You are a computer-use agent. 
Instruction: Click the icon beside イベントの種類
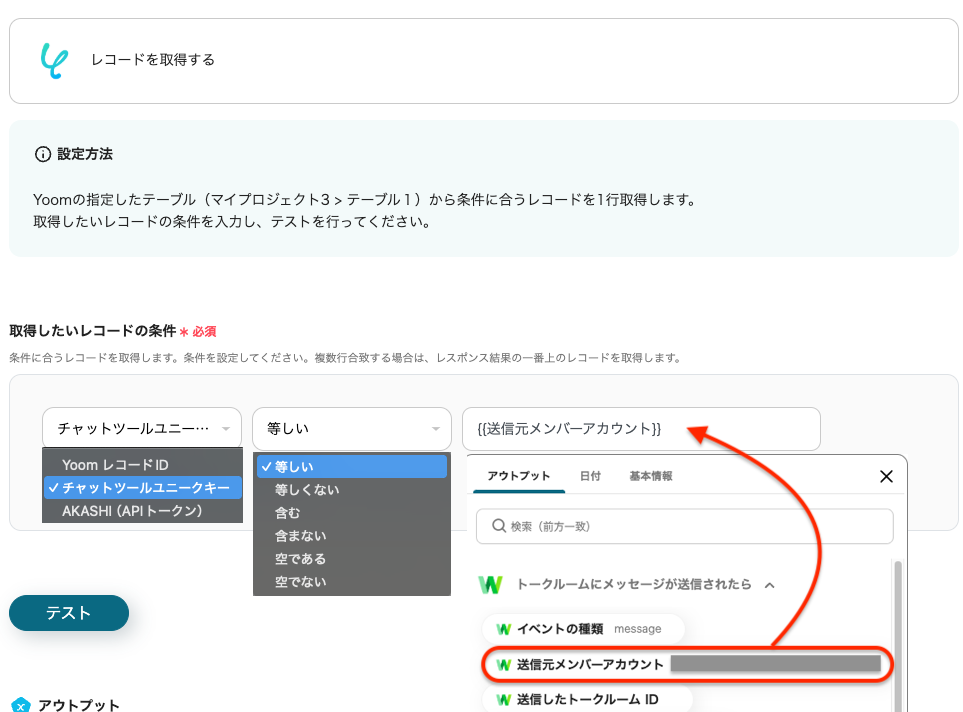[x=504, y=629]
